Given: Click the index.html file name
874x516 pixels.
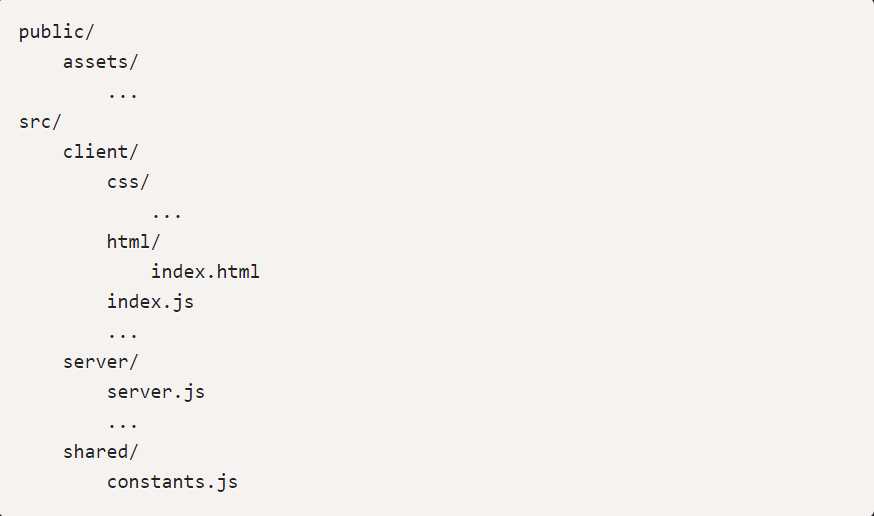Looking at the screenshot, I should tap(206, 271).
